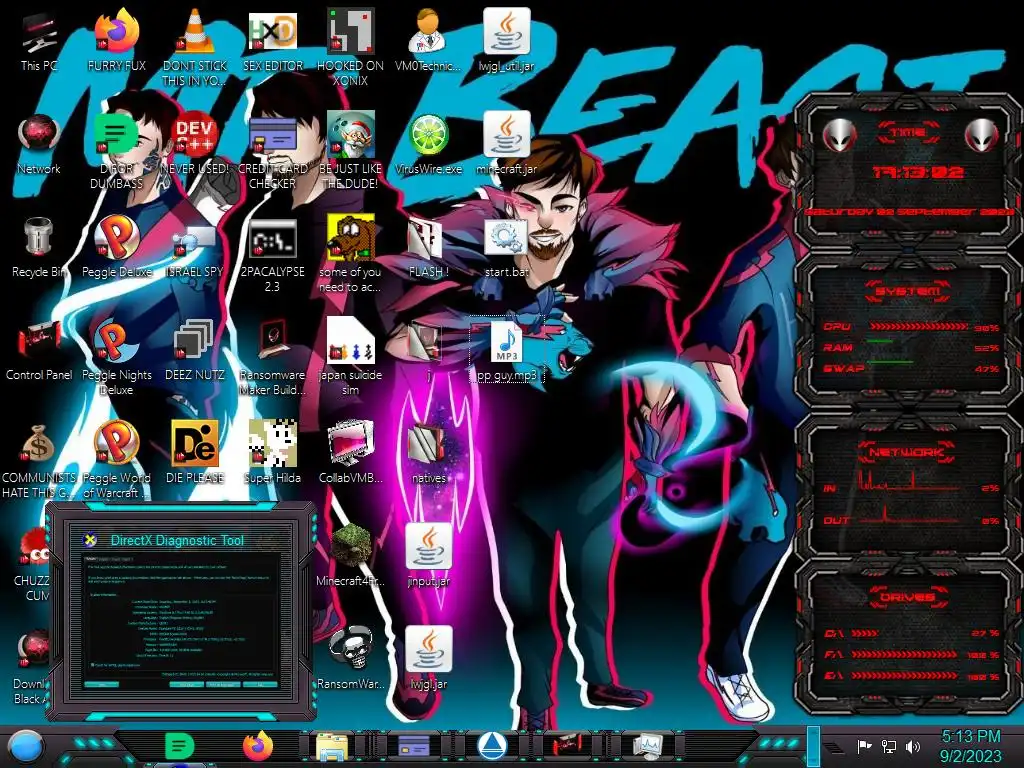Open the blue triangle app on taskbar
Screen dimensions: 1024x768
(x=492, y=746)
